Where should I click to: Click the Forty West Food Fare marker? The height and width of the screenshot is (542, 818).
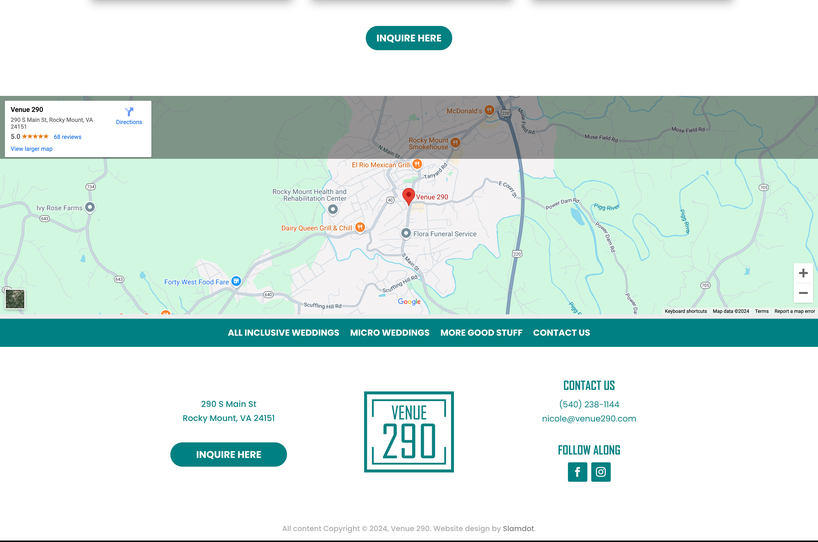[x=236, y=282]
